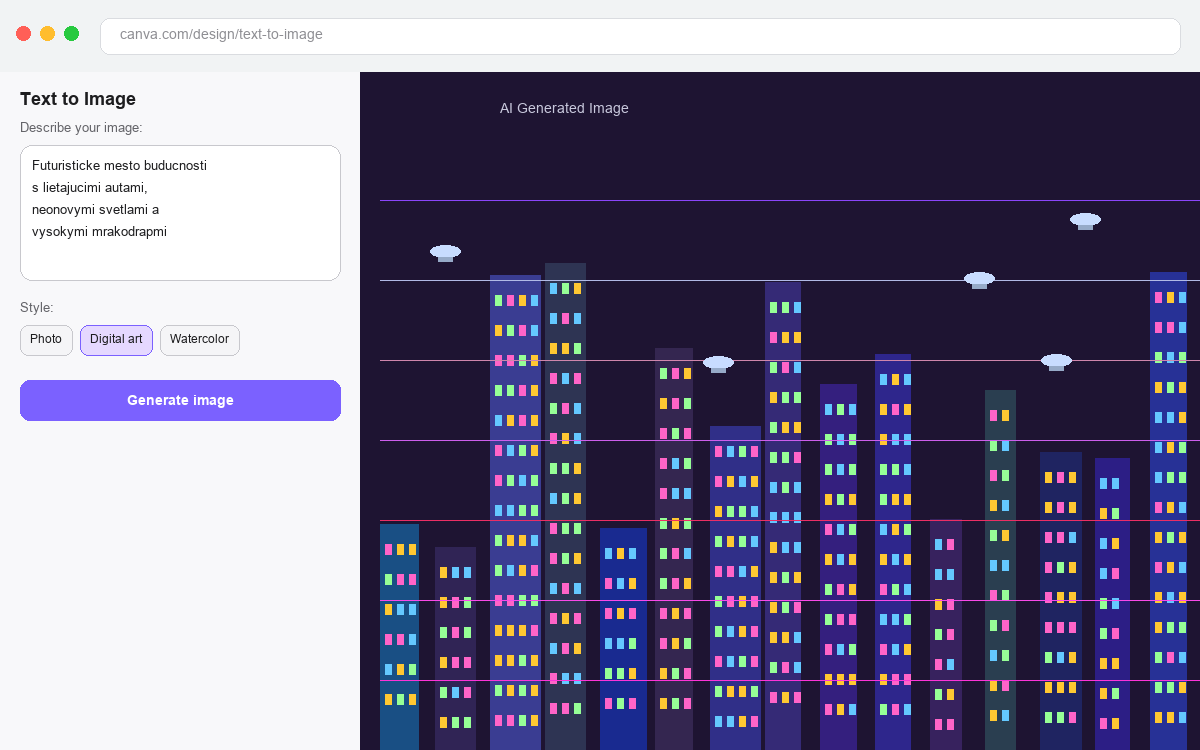The height and width of the screenshot is (750, 1200).
Task: Click the highest flying car in the image
Action: point(1085,220)
